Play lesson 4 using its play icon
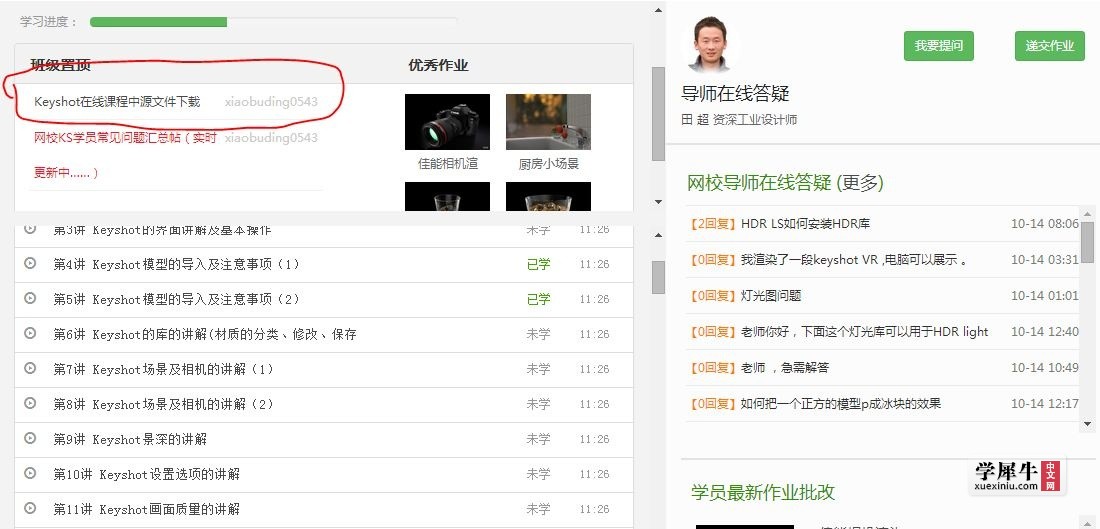Viewport: 1100px width, 529px height. [30, 263]
